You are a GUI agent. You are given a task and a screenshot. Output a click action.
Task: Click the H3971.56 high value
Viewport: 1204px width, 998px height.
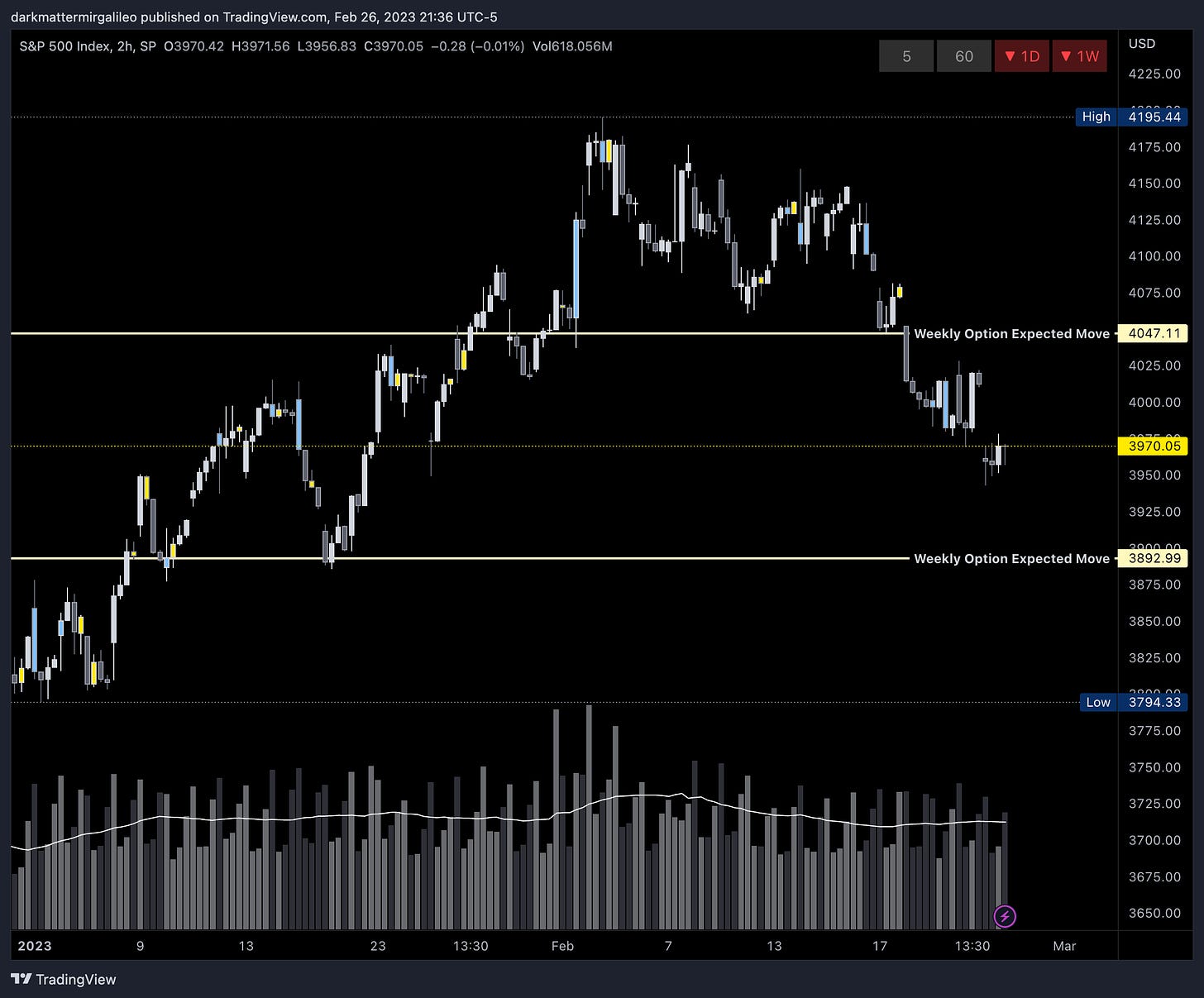tap(260, 46)
